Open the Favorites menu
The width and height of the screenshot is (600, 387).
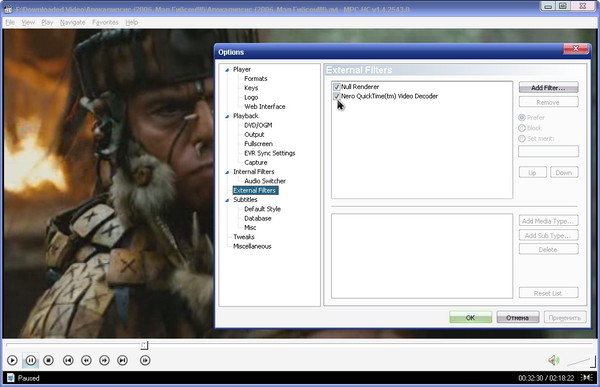(x=105, y=22)
